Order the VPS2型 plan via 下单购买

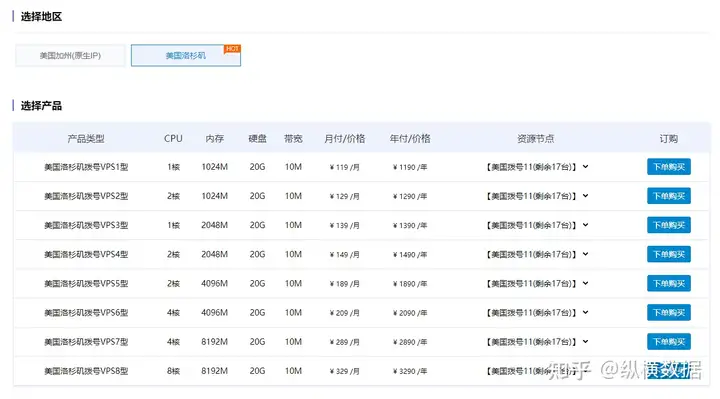[669, 196]
